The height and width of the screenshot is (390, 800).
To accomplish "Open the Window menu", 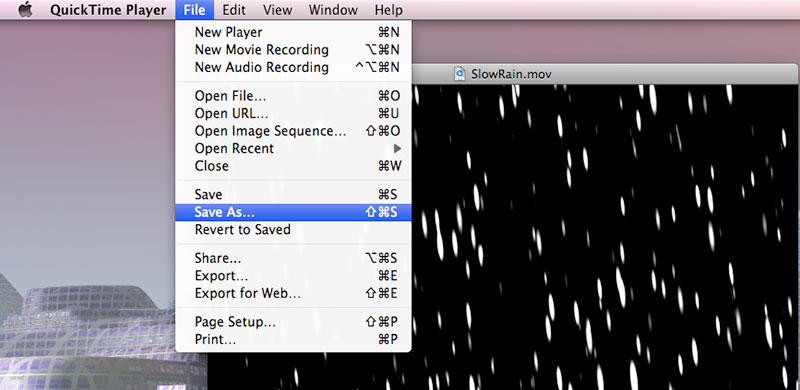I will pyautogui.click(x=333, y=10).
